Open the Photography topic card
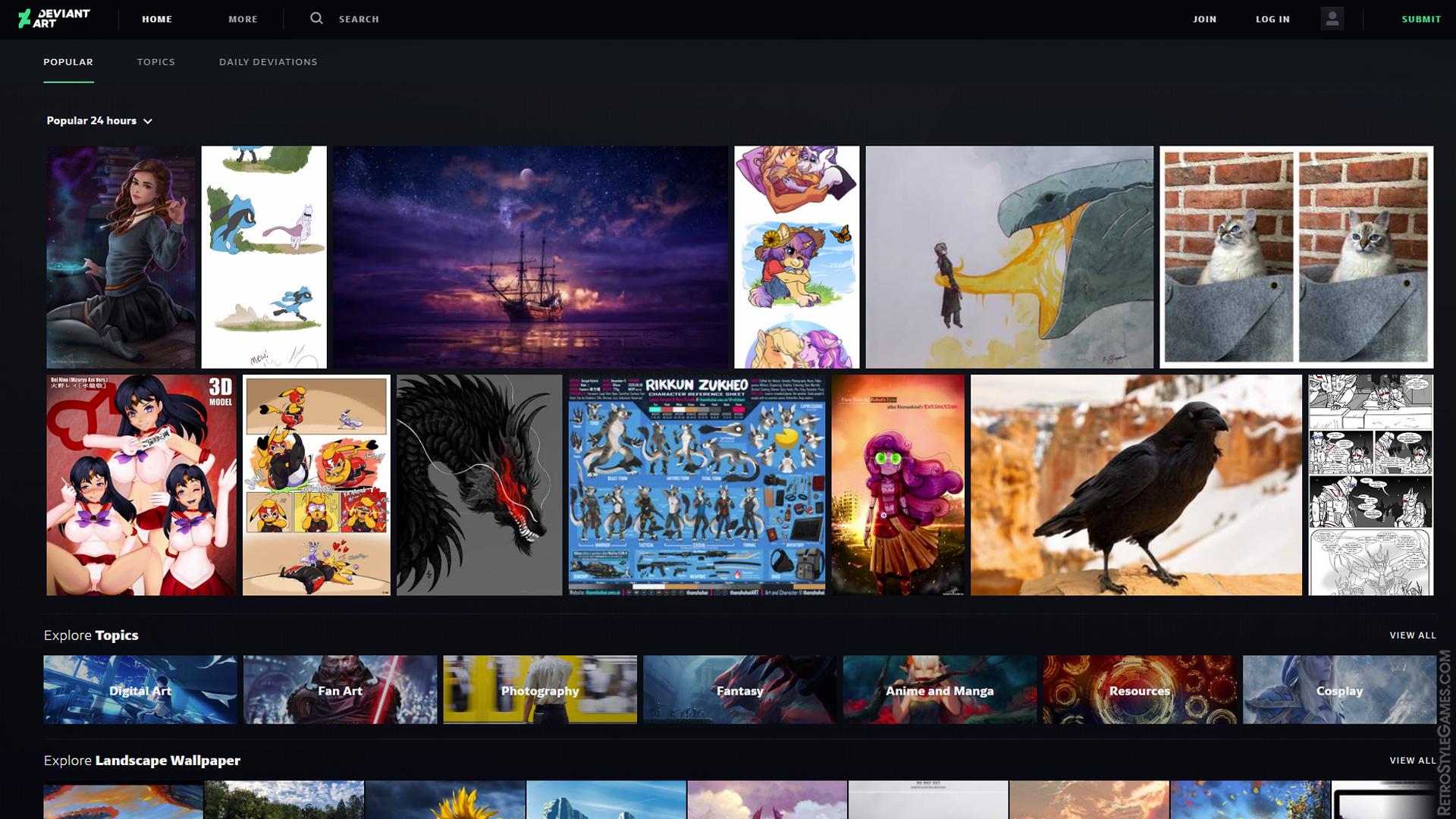This screenshot has height=819, width=1456. click(x=540, y=689)
